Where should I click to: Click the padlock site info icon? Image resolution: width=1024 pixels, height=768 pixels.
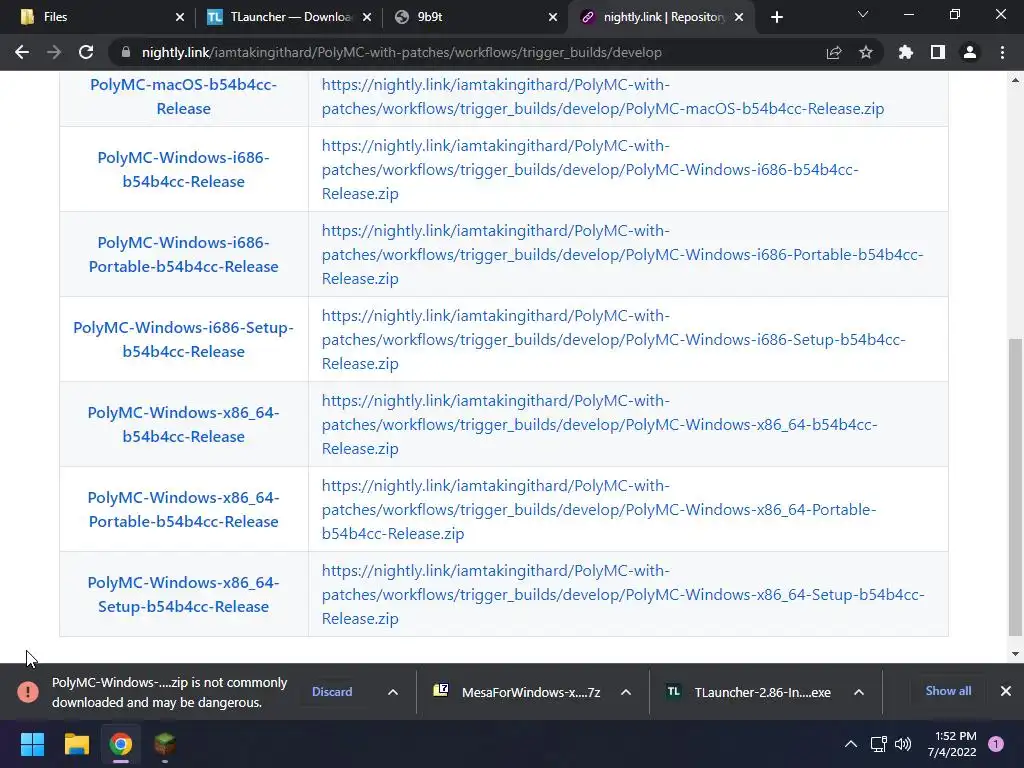pyautogui.click(x=125, y=52)
